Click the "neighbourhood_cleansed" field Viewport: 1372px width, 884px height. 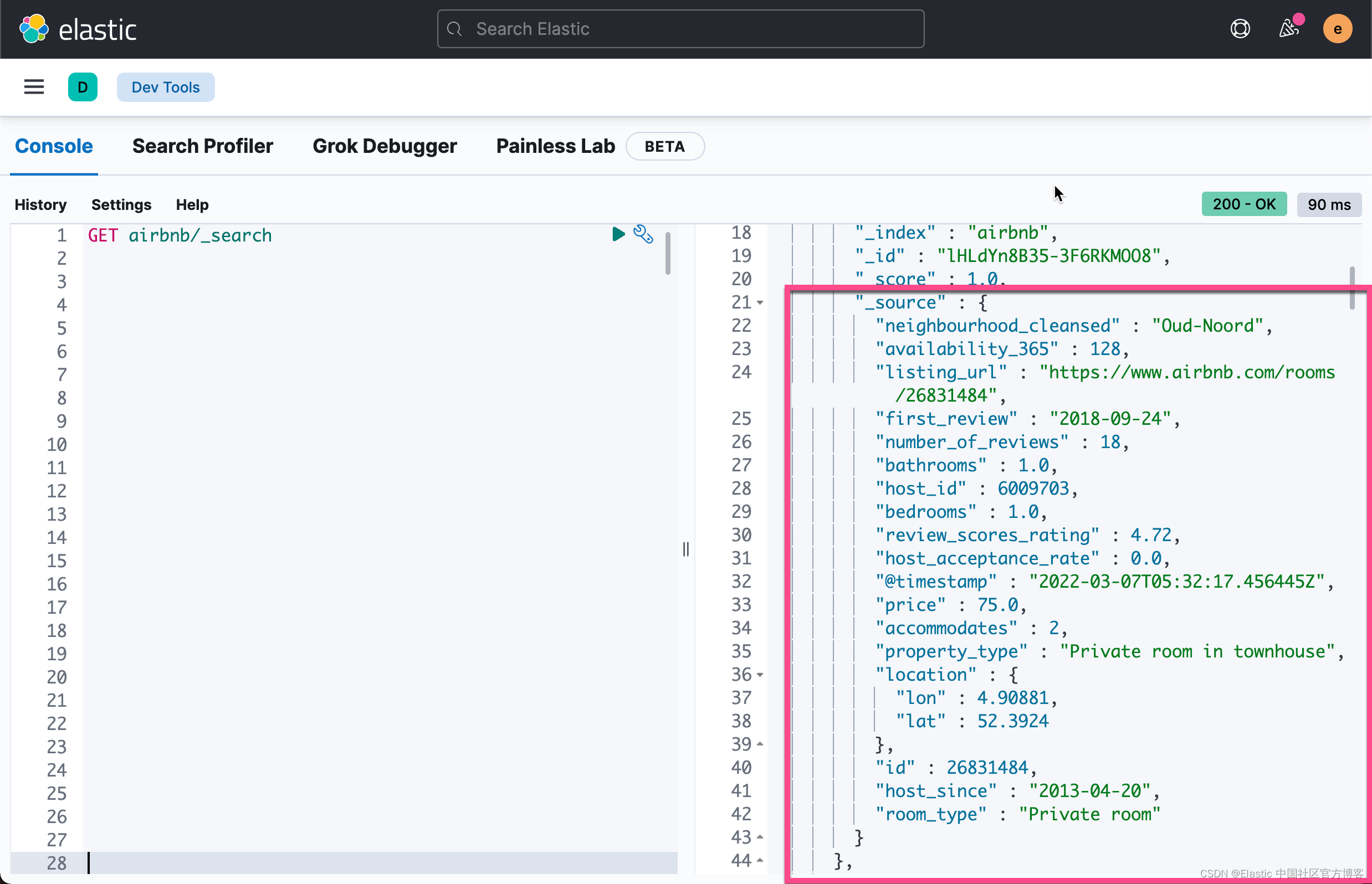tap(997, 326)
